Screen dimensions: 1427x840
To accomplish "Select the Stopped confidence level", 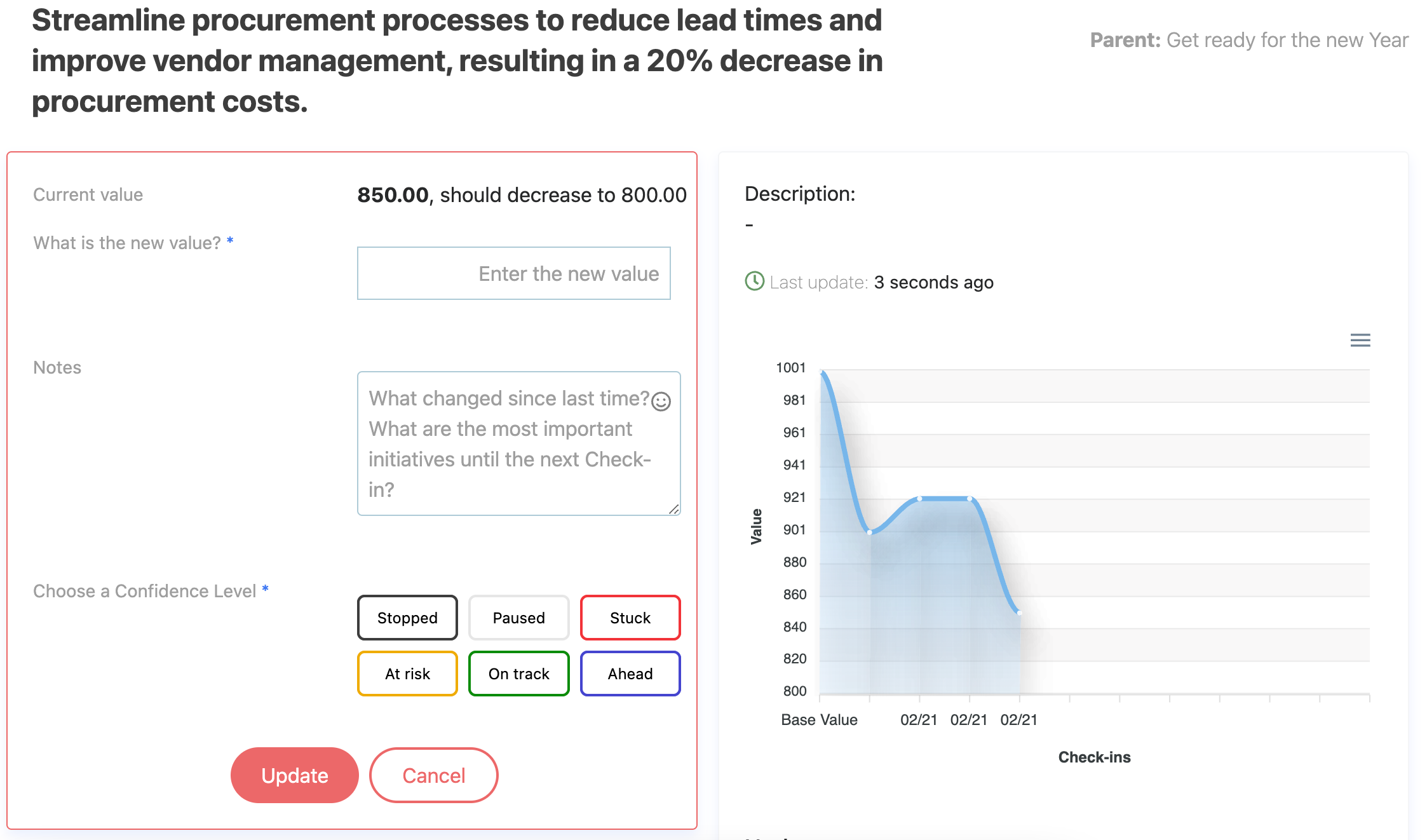I will [x=407, y=618].
